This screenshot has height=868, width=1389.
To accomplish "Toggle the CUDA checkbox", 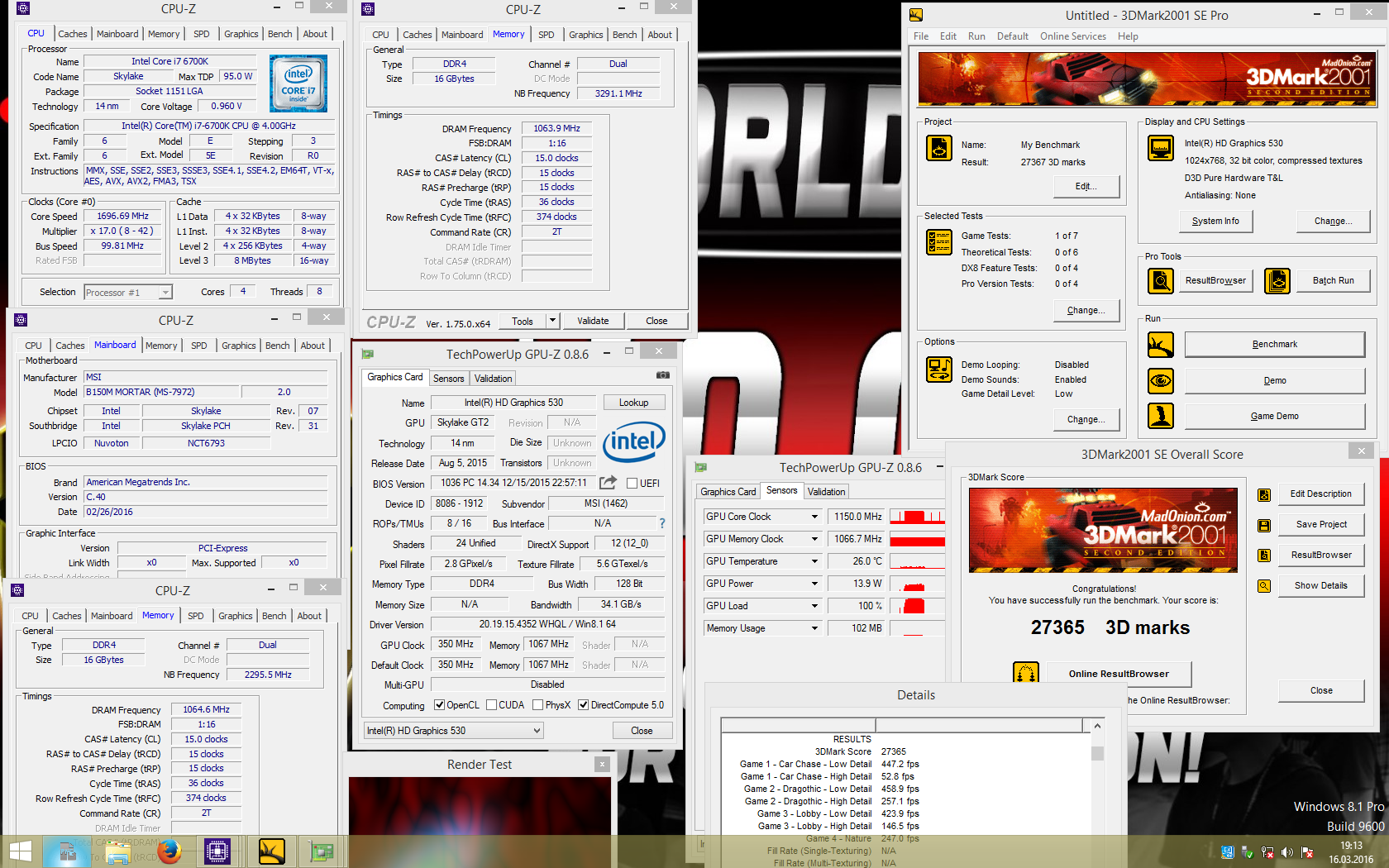I will (491, 705).
